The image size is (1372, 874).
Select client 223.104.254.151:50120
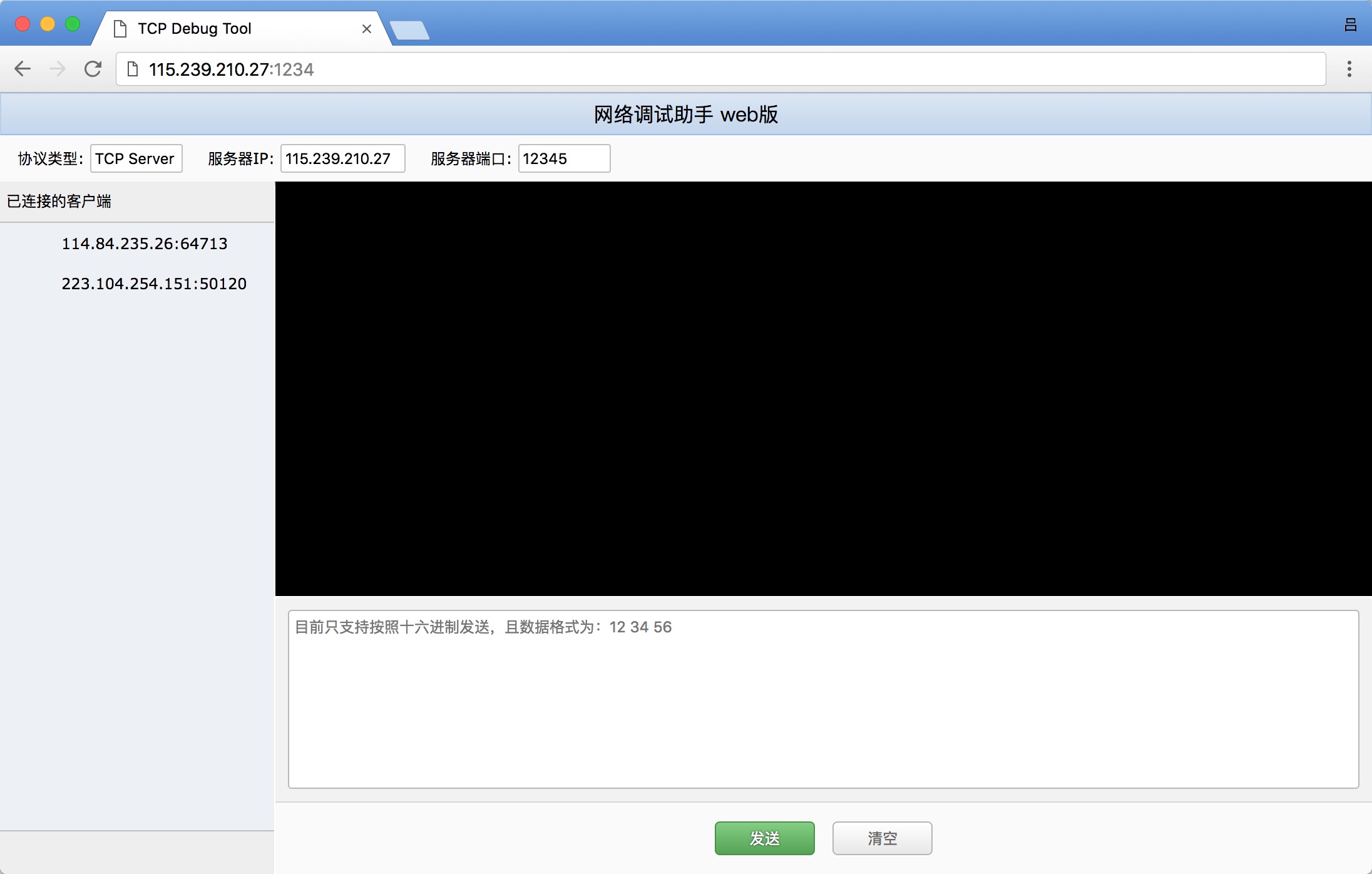point(153,284)
